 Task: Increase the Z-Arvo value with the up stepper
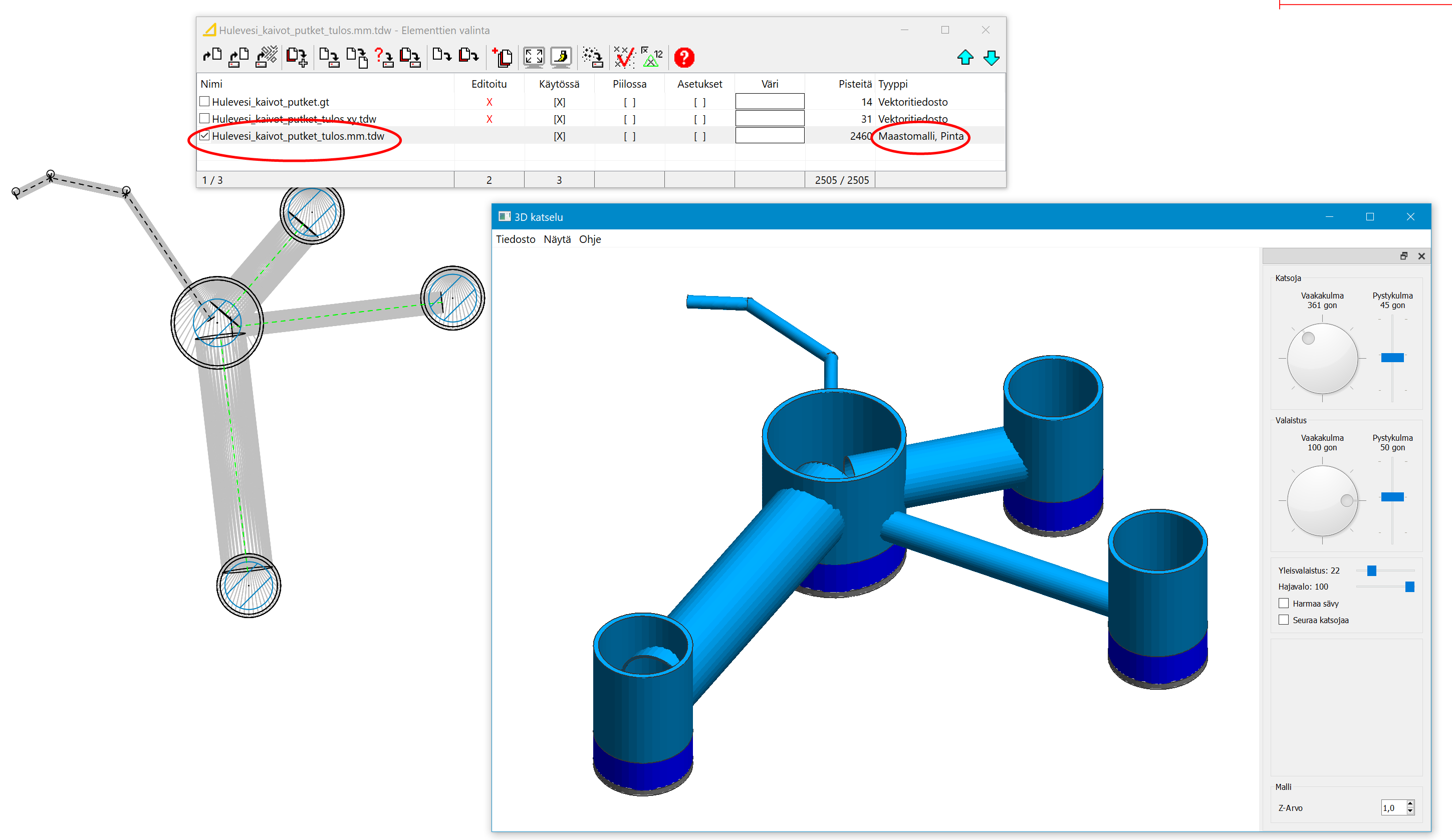pyautogui.click(x=1410, y=804)
